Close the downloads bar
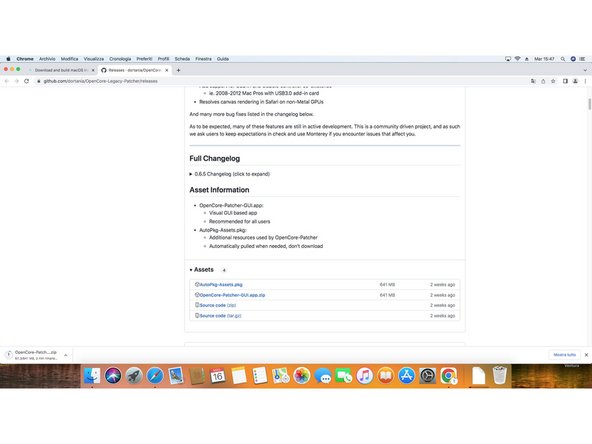The height and width of the screenshot is (444, 592). coord(586,355)
